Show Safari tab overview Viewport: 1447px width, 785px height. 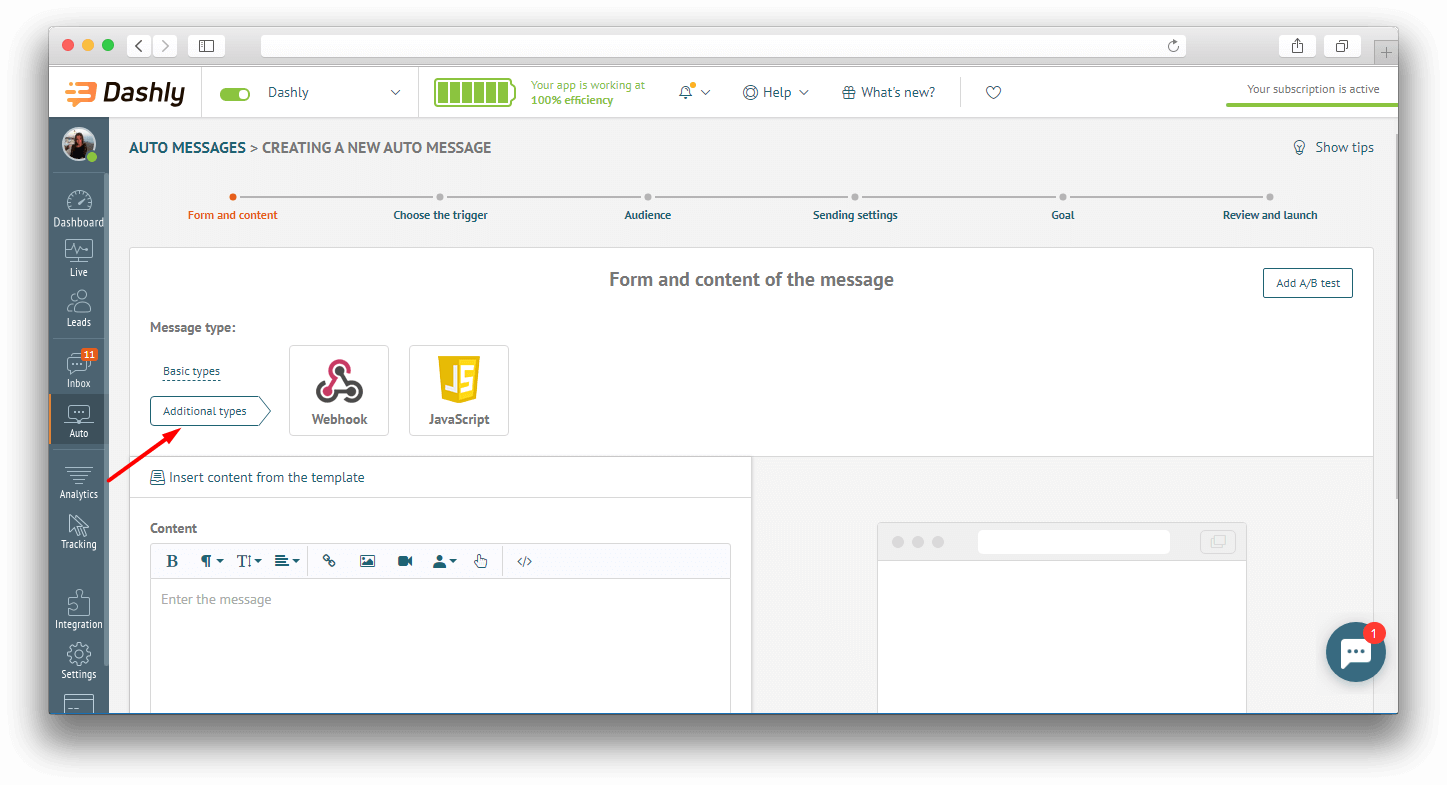click(x=1342, y=46)
